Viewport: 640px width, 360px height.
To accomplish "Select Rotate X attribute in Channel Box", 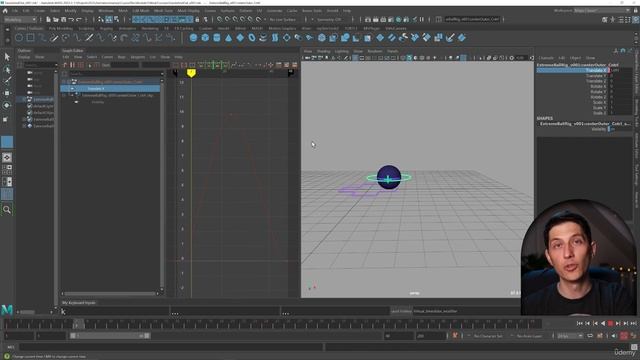I will tap(598, 87).
